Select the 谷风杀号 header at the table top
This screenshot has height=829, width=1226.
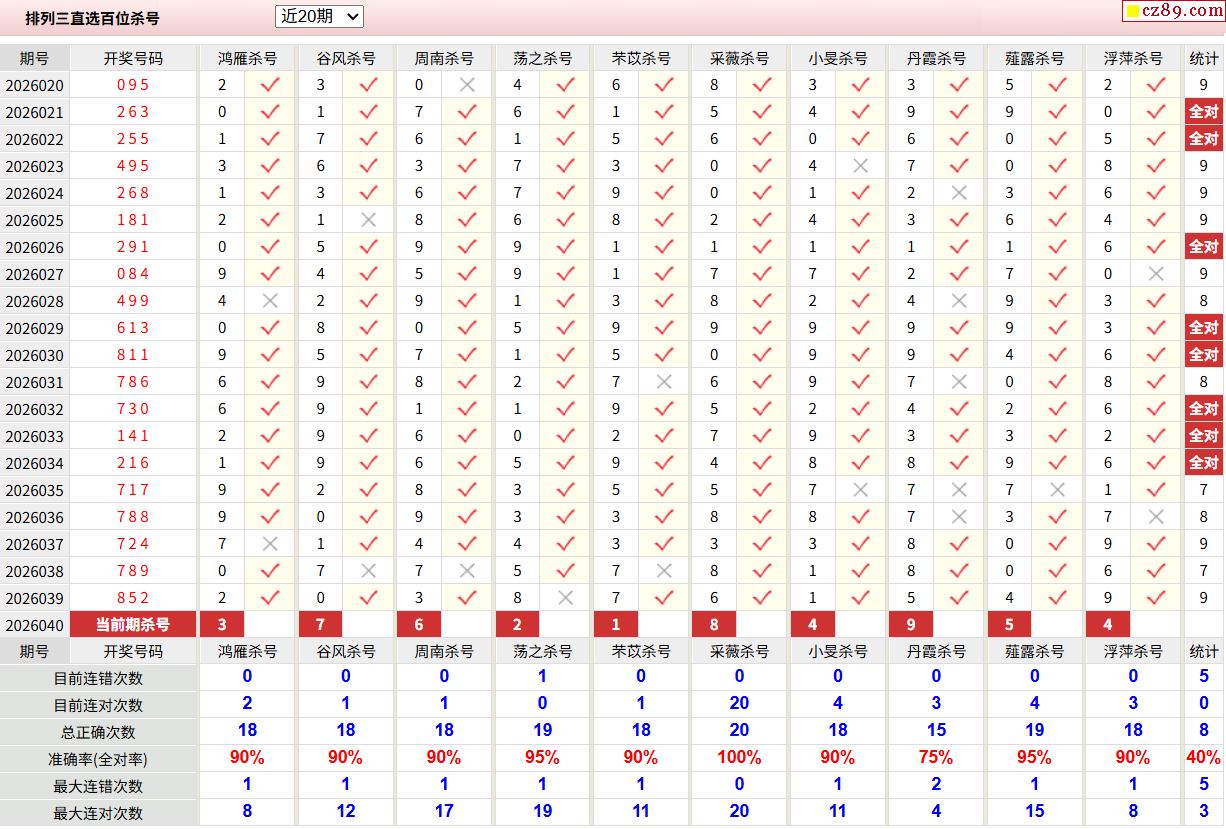click(x=346, y=58)
